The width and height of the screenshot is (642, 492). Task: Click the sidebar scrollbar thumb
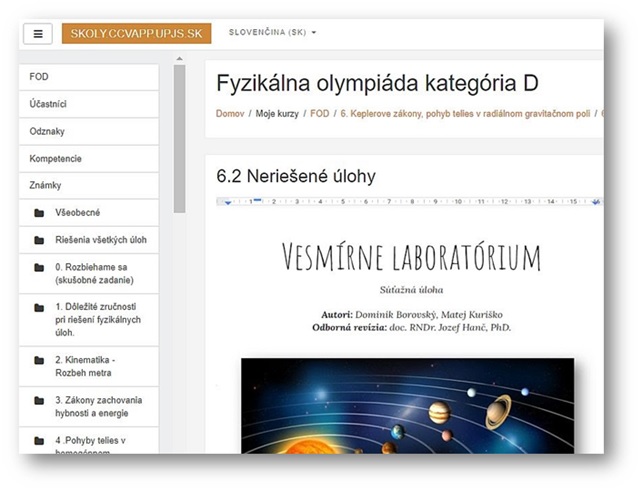point(179,139)
